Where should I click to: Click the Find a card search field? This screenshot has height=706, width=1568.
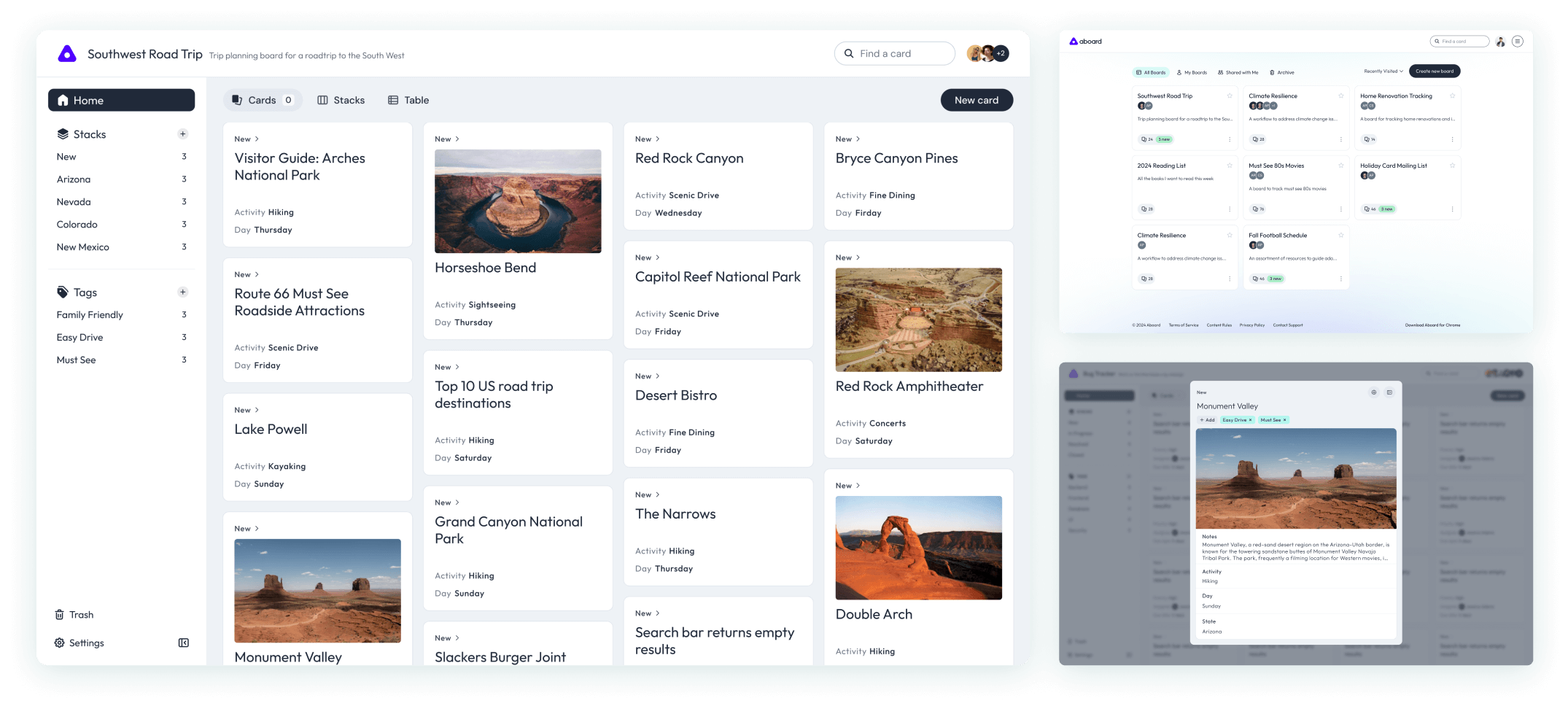tap(894, 53)
